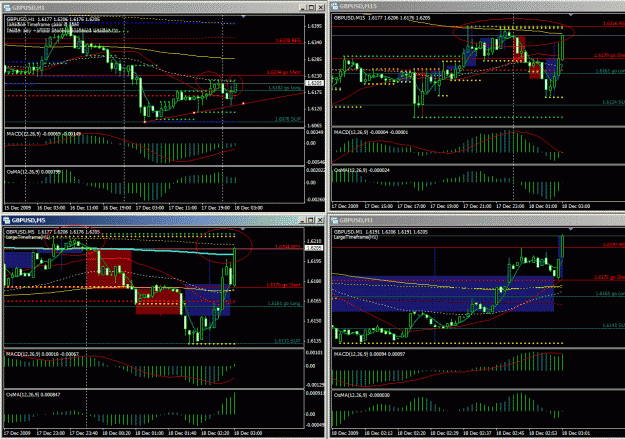Select the chart shift triangle in M15 chart

tap(571, 15)
